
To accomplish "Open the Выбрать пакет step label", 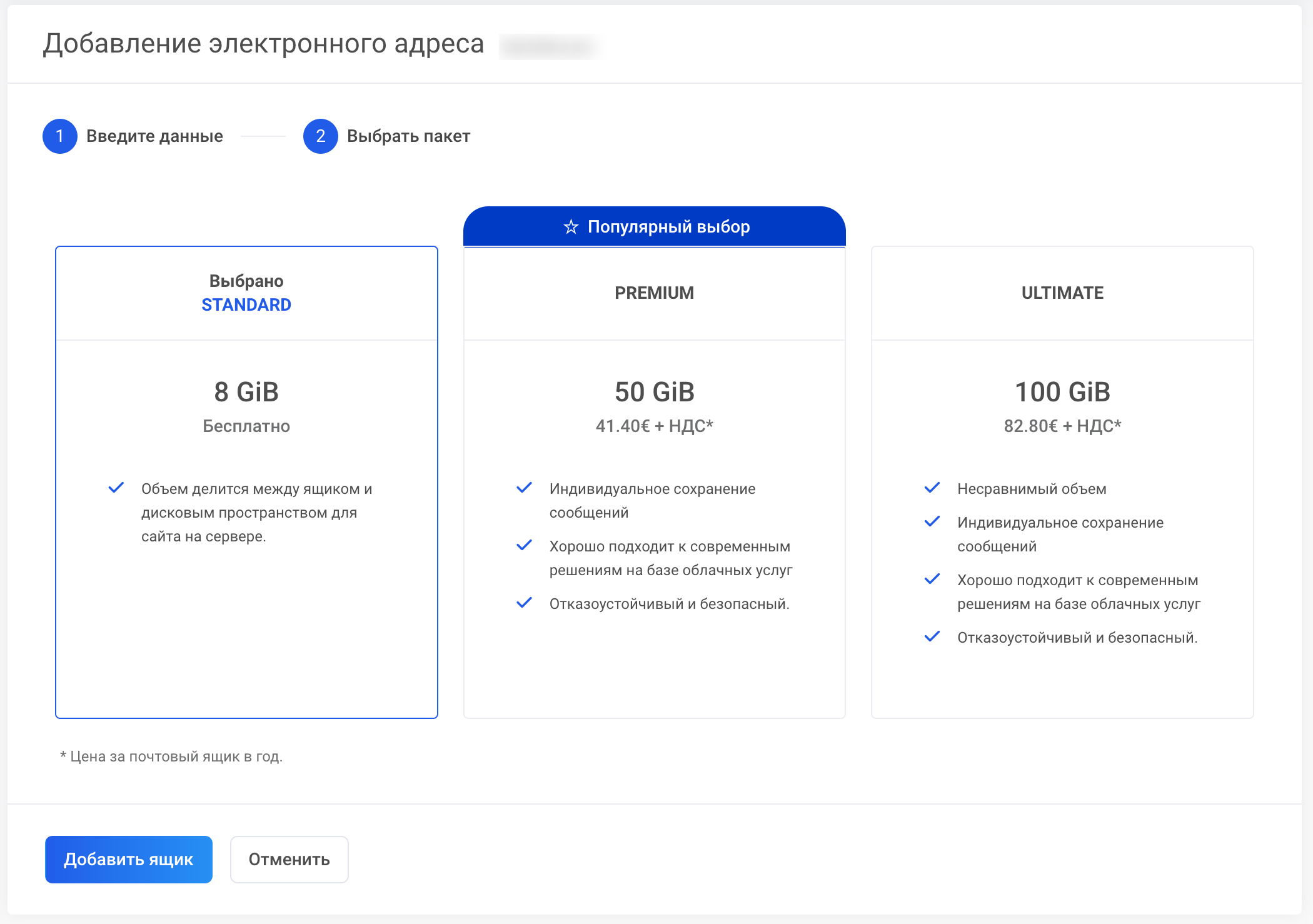I will click(408, 136).
